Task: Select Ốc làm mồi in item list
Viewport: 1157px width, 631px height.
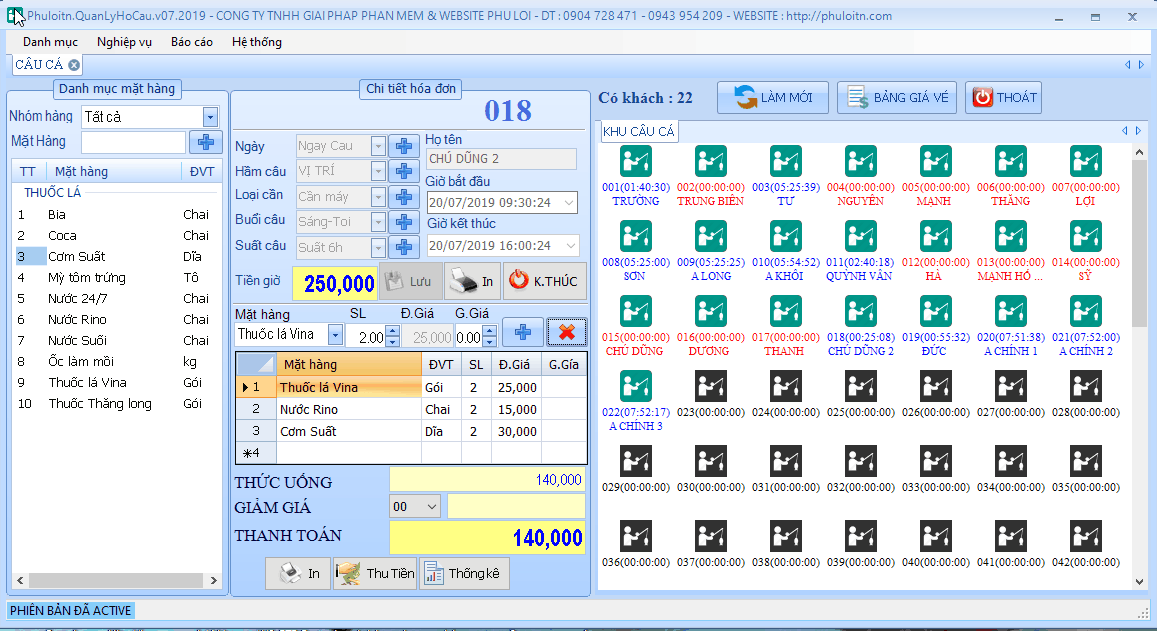Action: (x=81, y=362)
